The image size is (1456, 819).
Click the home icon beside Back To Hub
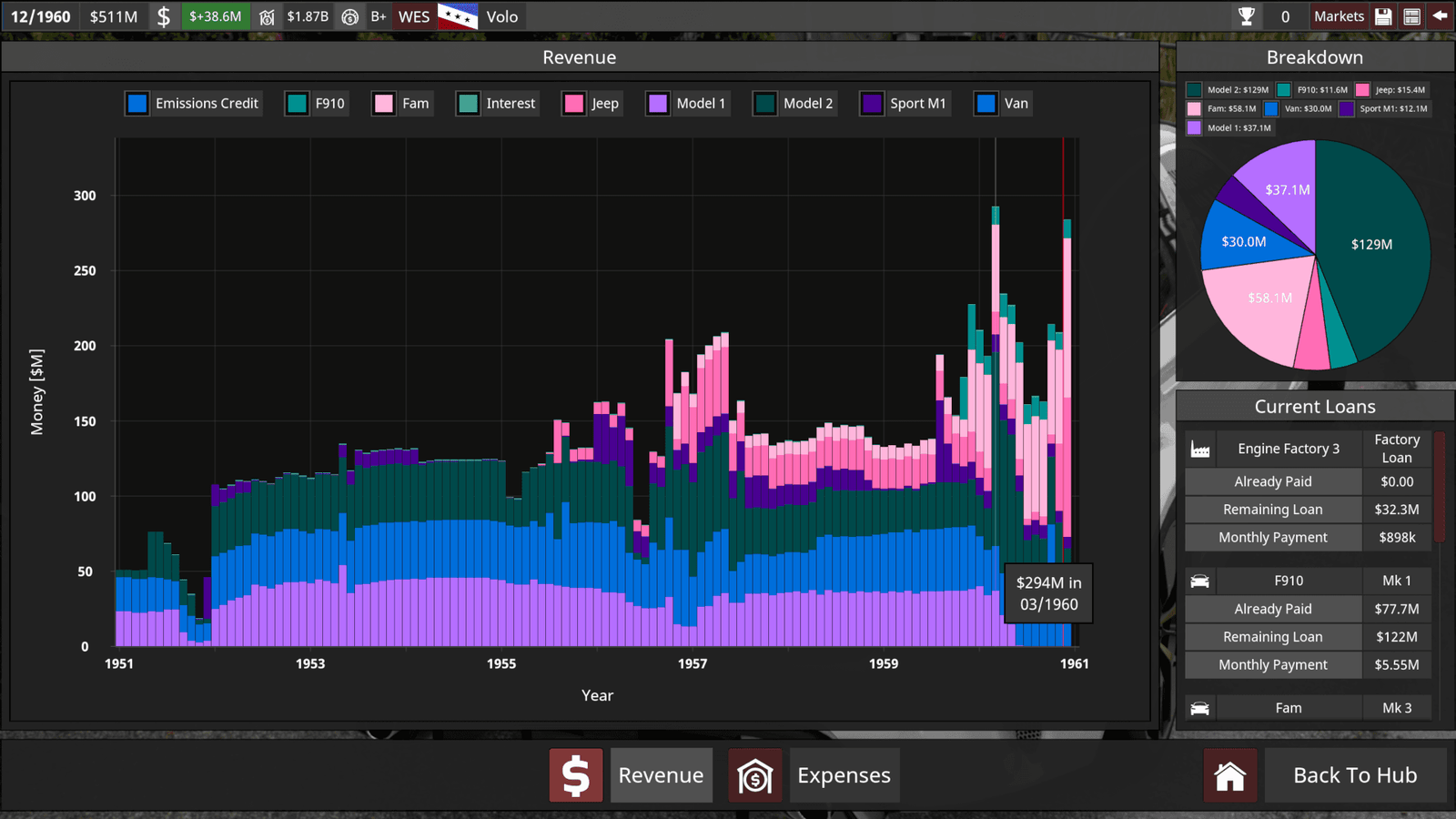pos(1230,775)
